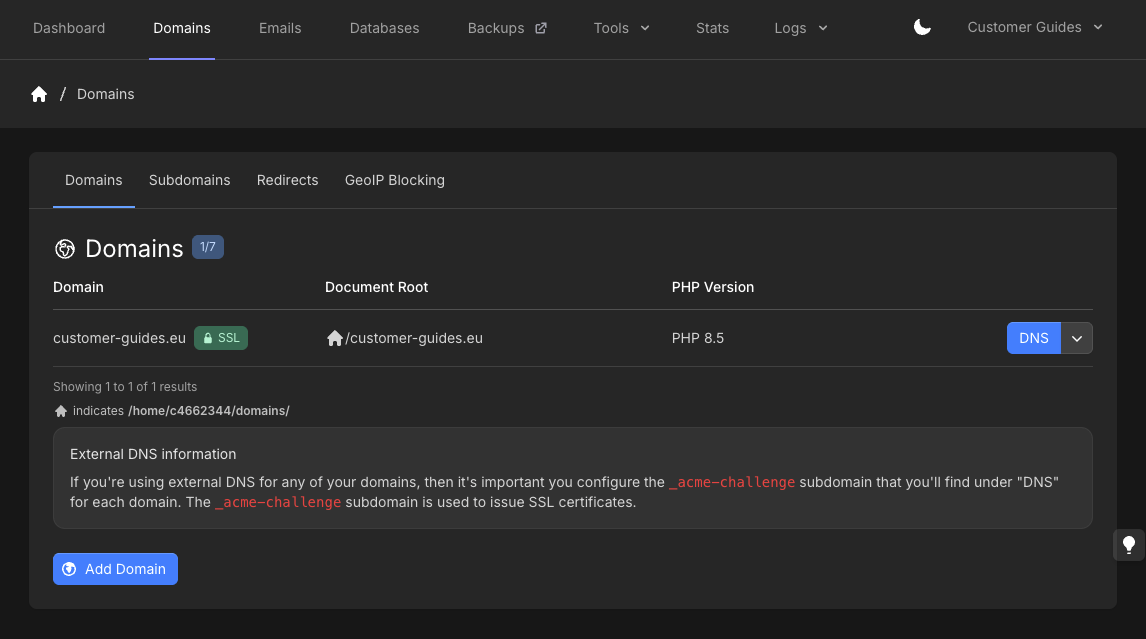The height and width of the screenshot is (639, 1146).
Task: Expand the Customer Guides account menu
Action: click(x=1035, y=28)
